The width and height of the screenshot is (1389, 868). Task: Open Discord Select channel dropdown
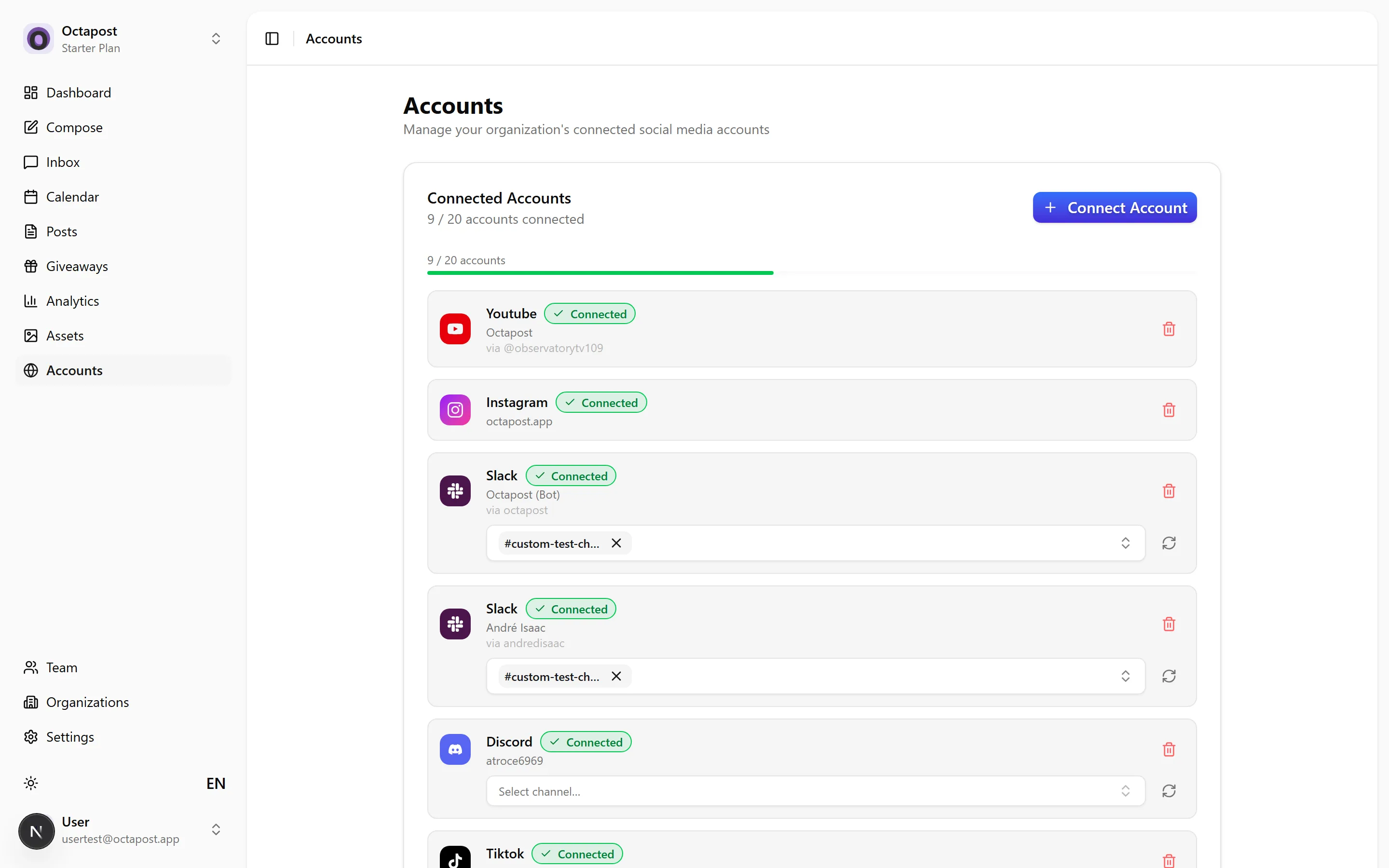click(816, 791)
